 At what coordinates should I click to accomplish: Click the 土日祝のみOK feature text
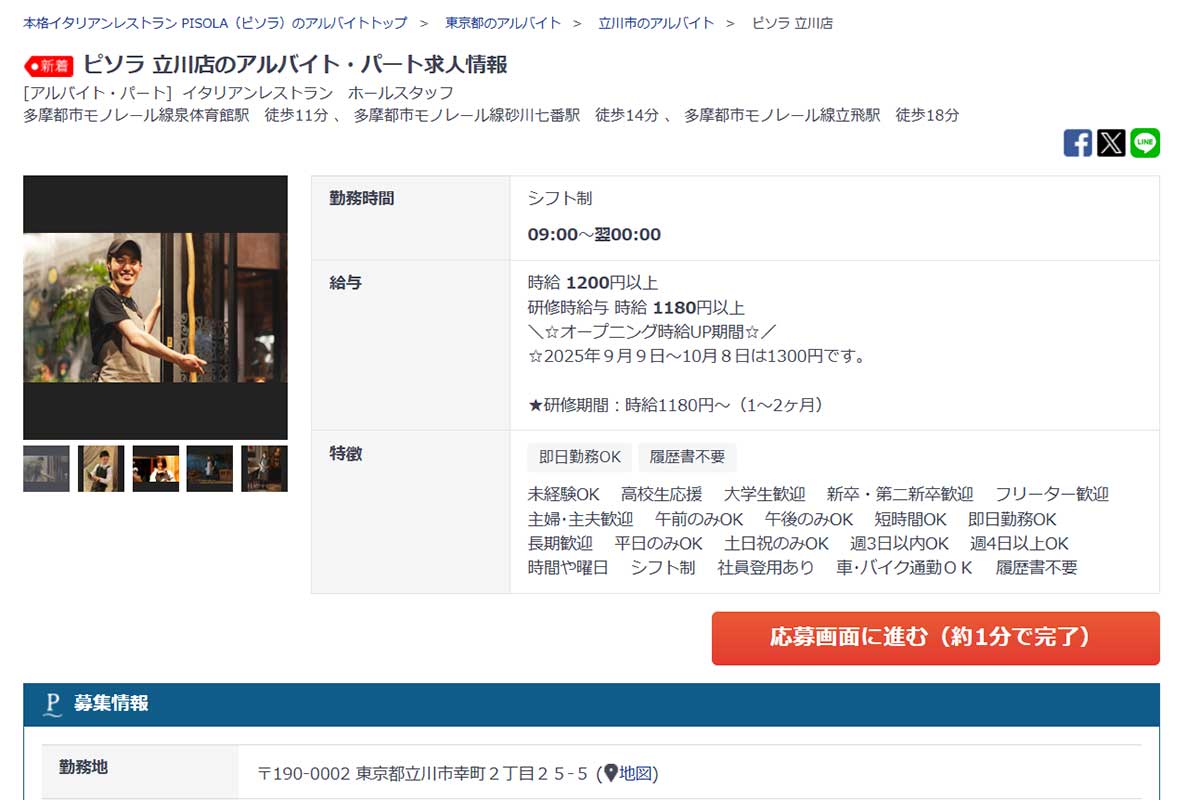(x=777, y=543)
